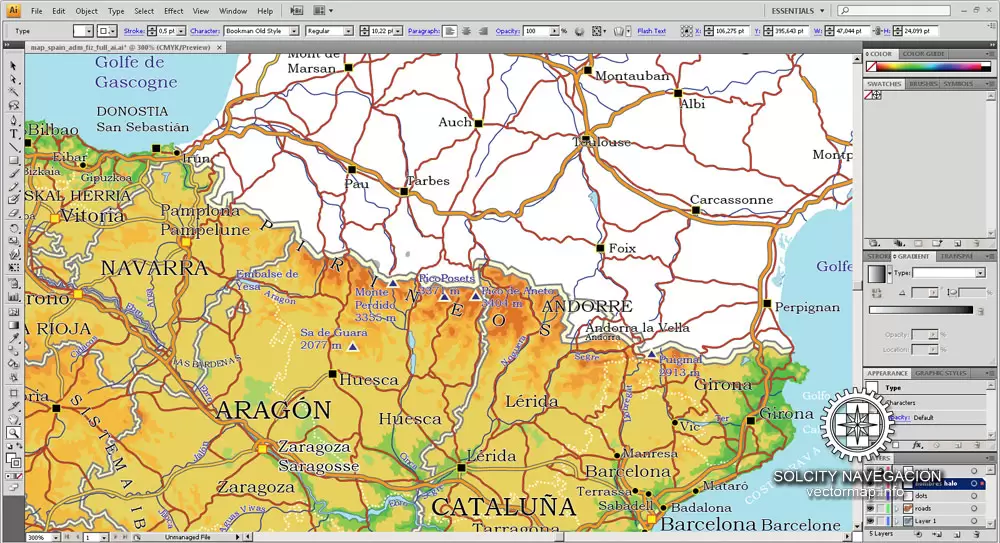This screenshot has width=1000, height=543.
Task: Select the Rotate tool
Action: click(13, 228)
